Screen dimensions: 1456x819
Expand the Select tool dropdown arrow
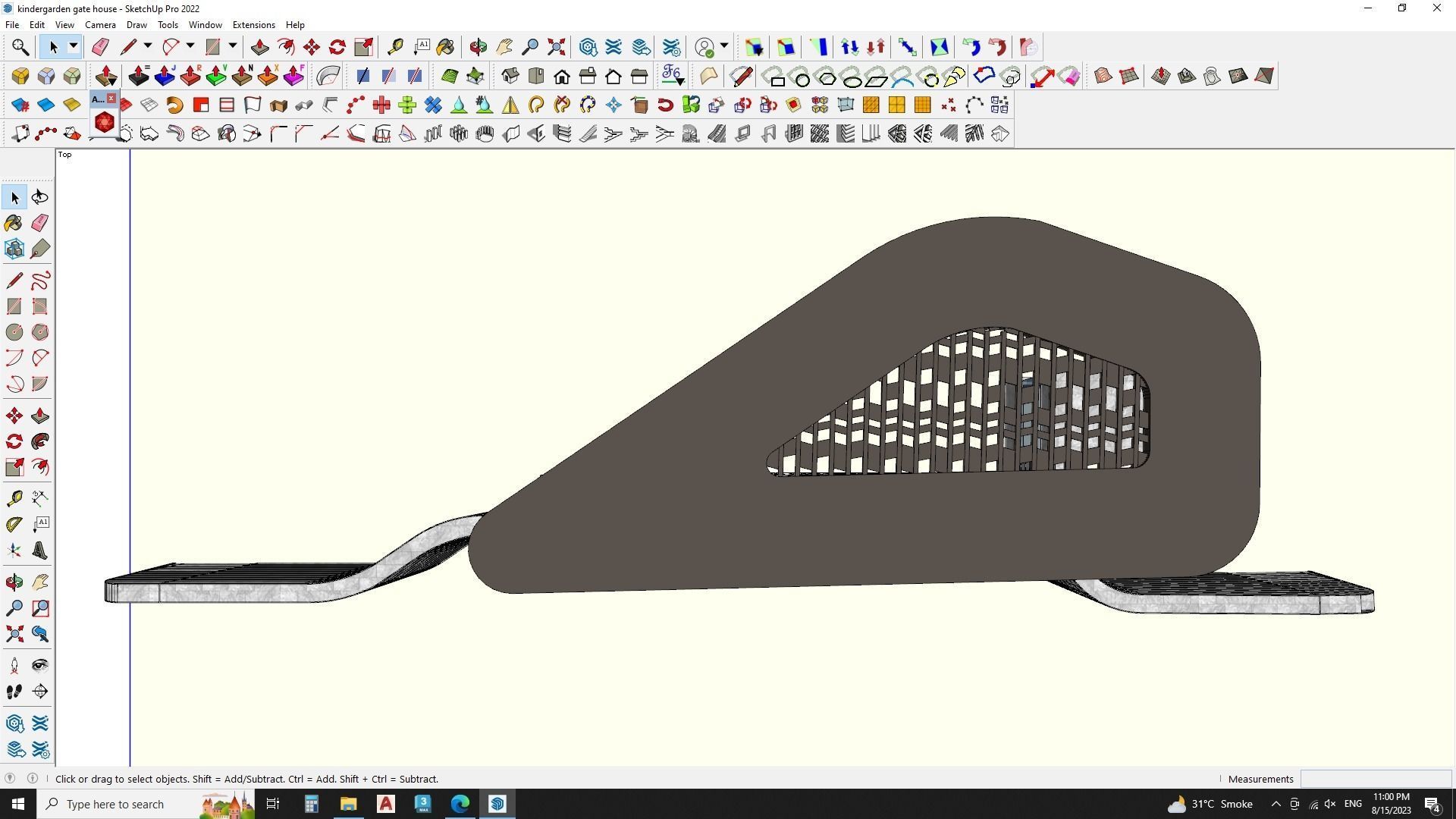pos(74,47)
